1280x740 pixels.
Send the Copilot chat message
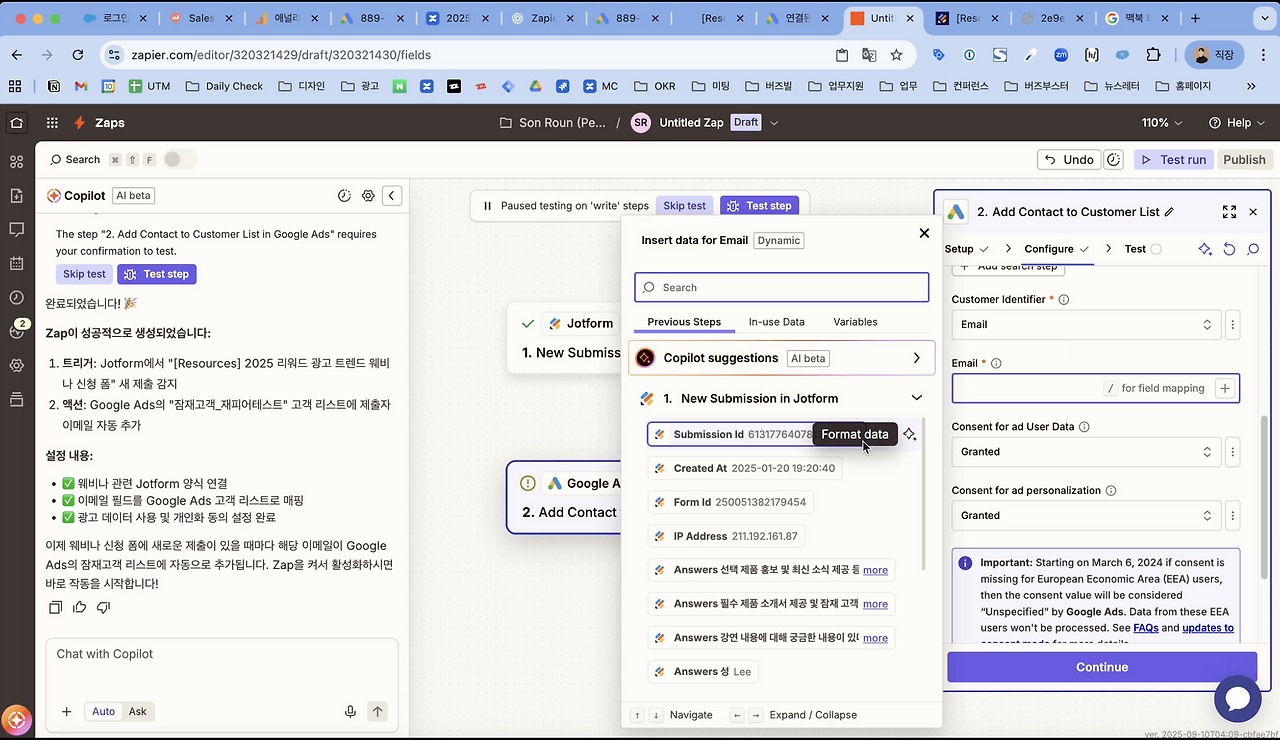377,712
